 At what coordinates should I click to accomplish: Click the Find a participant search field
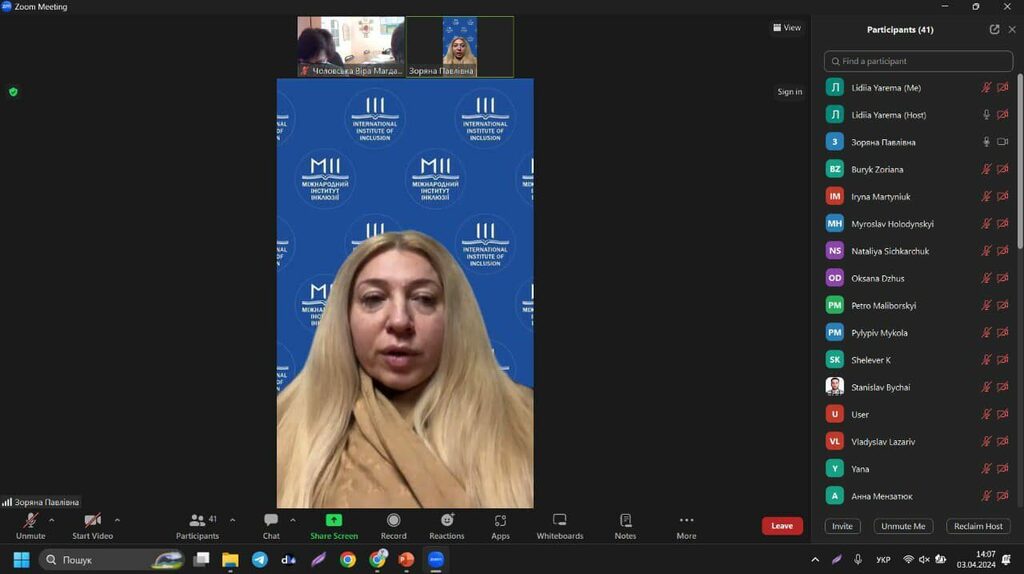918,61
